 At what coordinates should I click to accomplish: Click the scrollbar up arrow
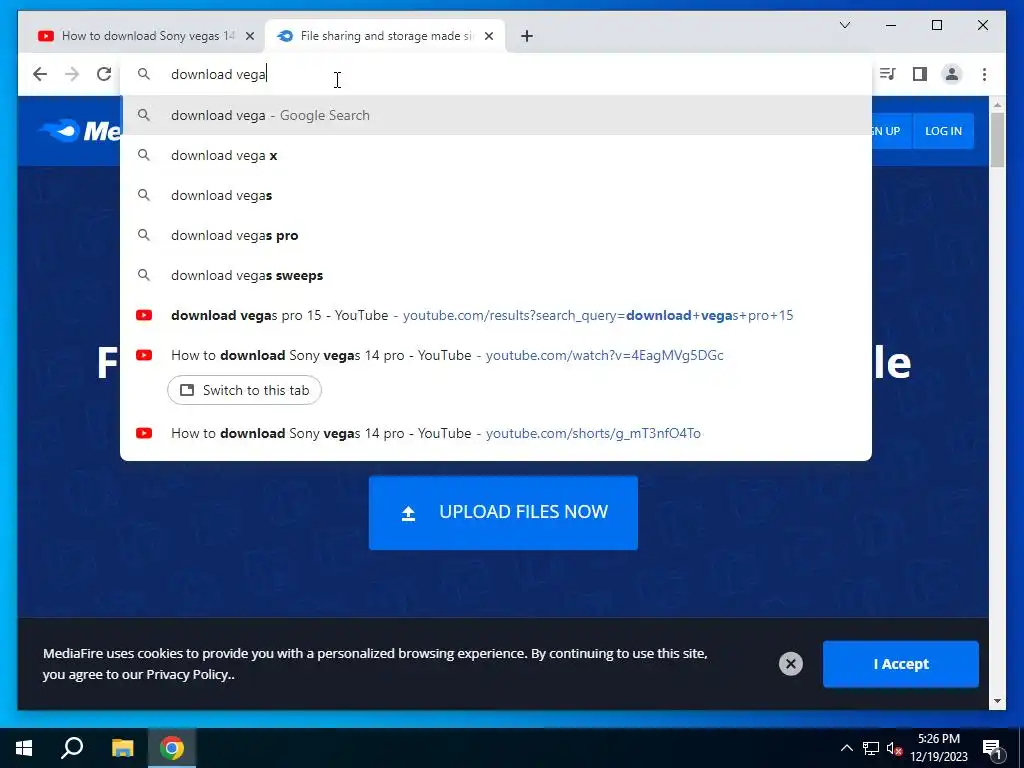point(997,104)
